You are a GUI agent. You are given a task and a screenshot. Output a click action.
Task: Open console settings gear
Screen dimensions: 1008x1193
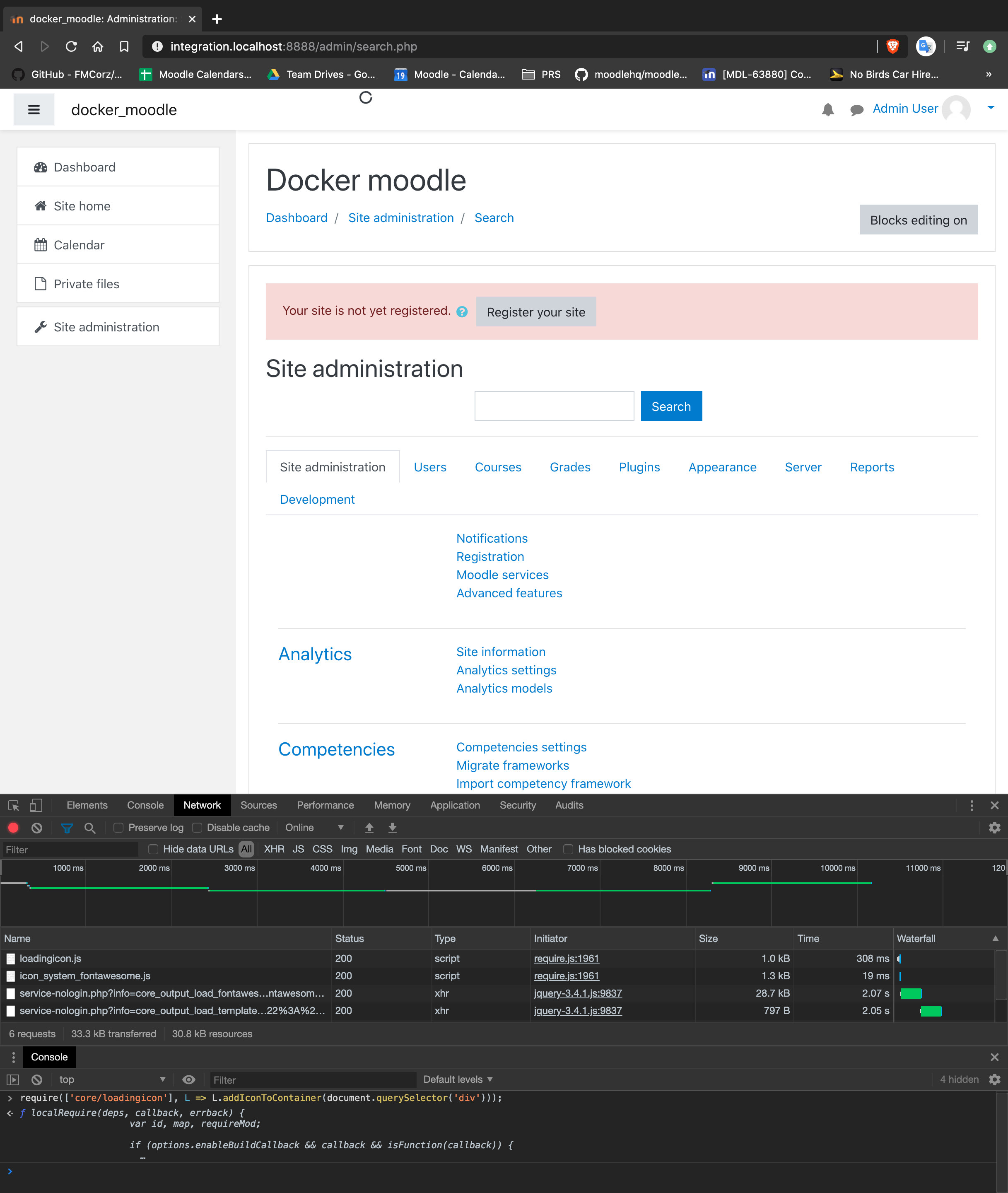[994, 1080]
